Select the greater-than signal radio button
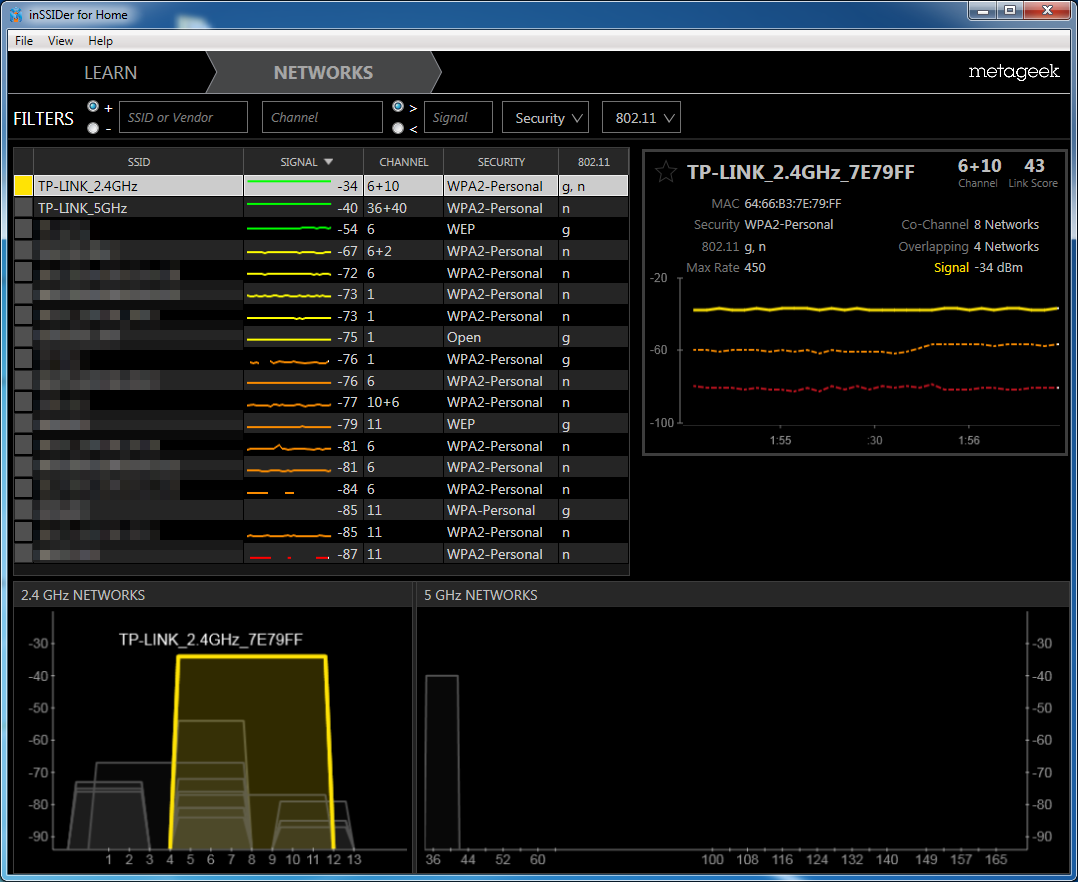 [398, 107]
